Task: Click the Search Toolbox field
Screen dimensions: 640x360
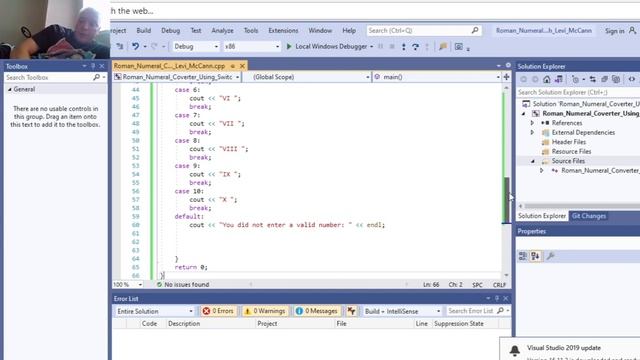Action: (48, 77)
